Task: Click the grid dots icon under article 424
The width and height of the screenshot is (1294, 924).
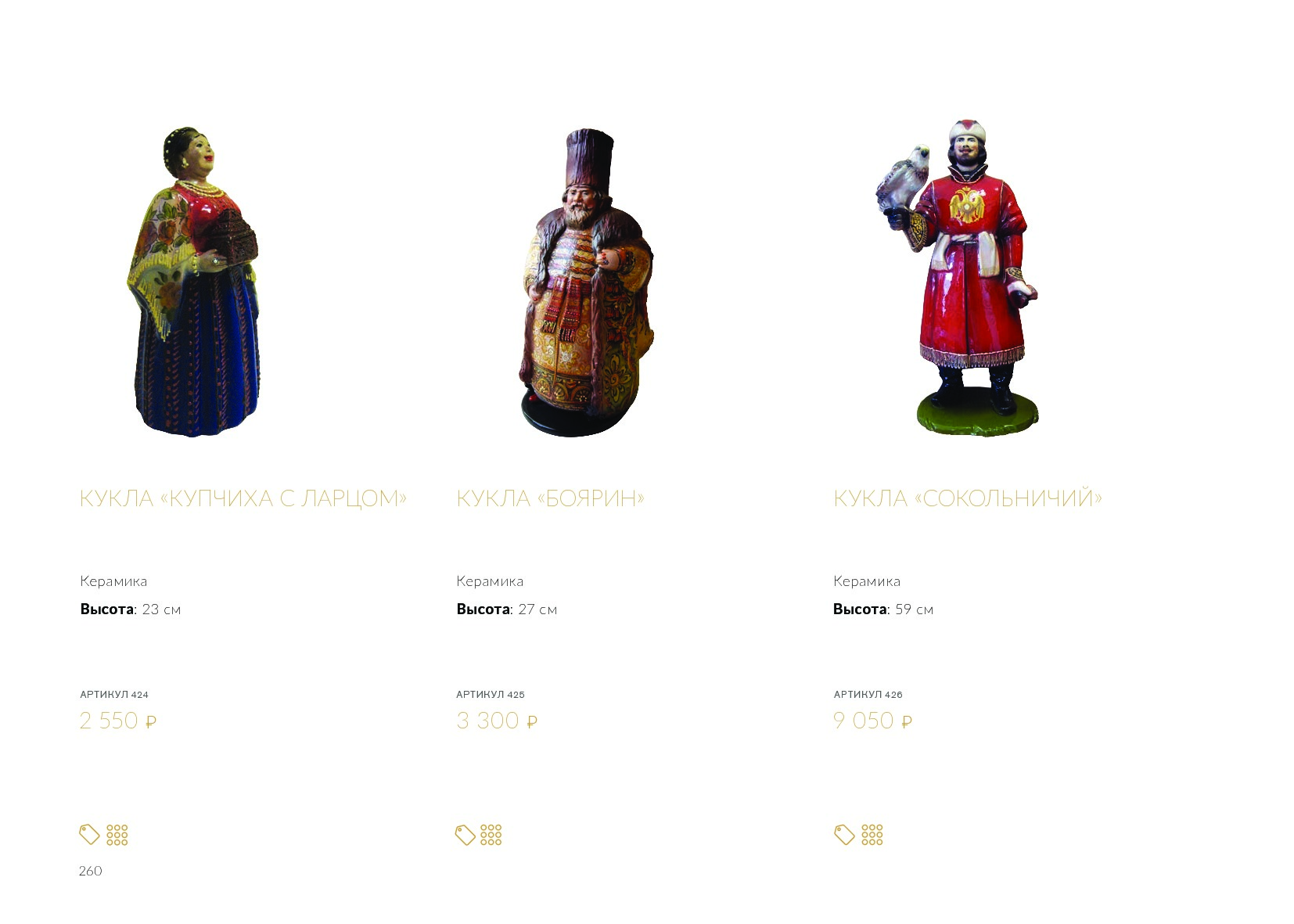Action: [x=117, y=835]
